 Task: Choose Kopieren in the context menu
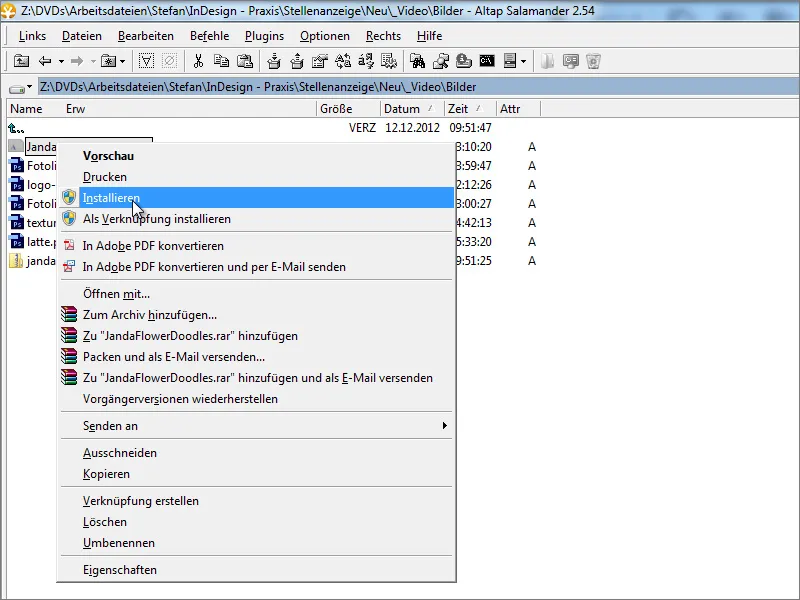[256, 473]
